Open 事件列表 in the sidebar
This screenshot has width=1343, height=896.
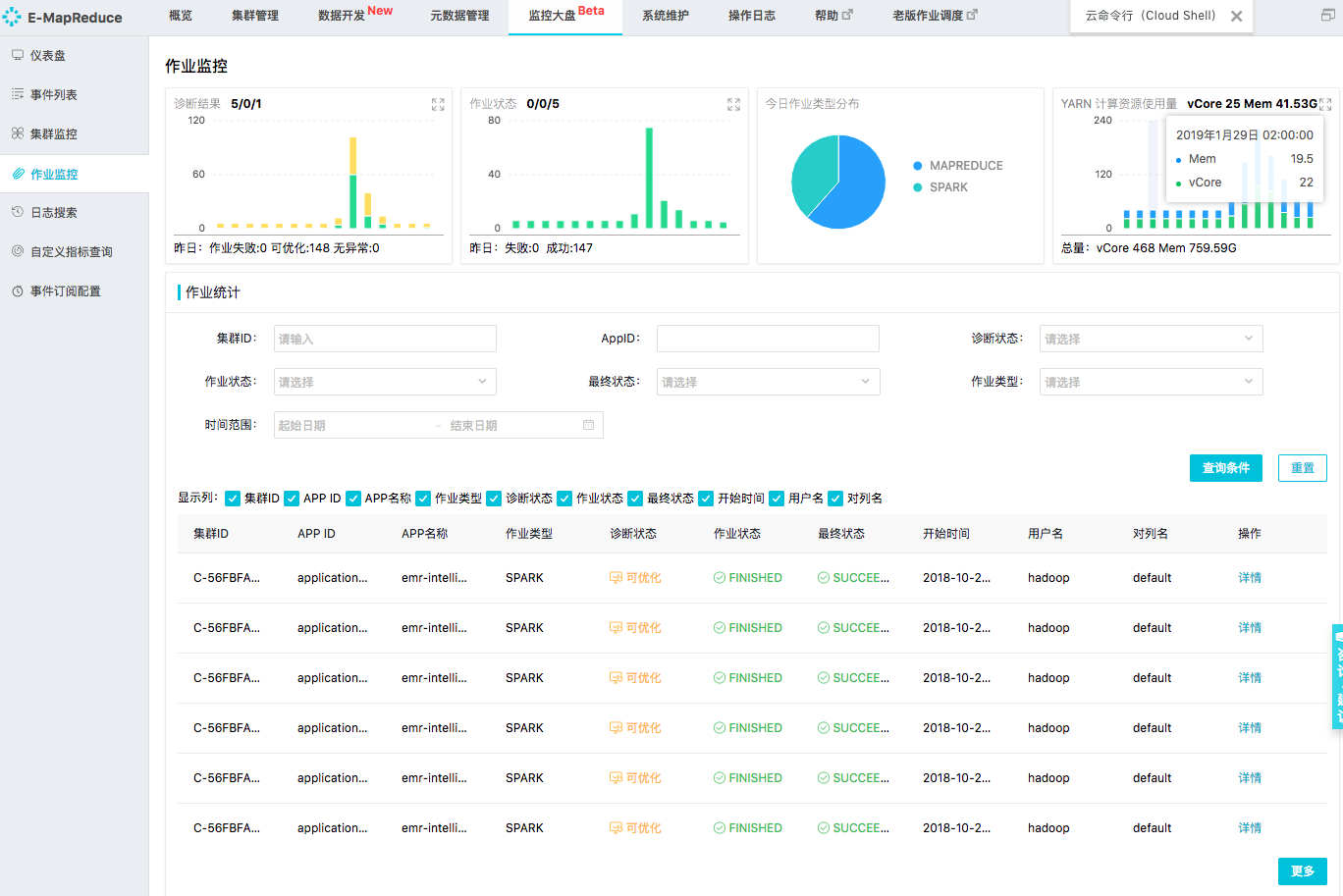click(x=74, y=95)
